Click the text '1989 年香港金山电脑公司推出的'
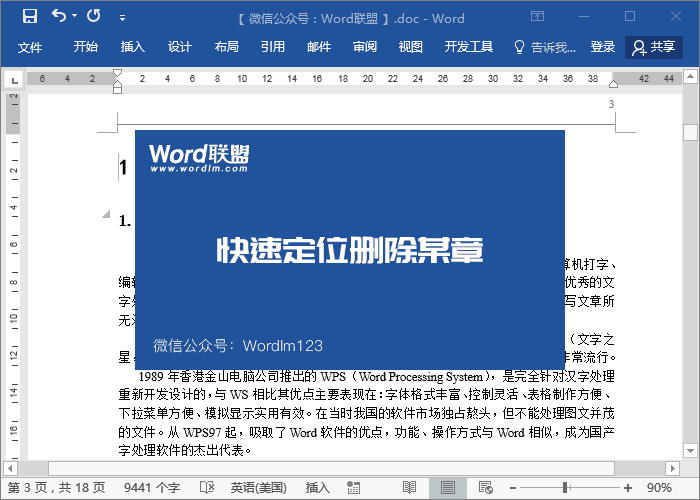 [228, 376]
